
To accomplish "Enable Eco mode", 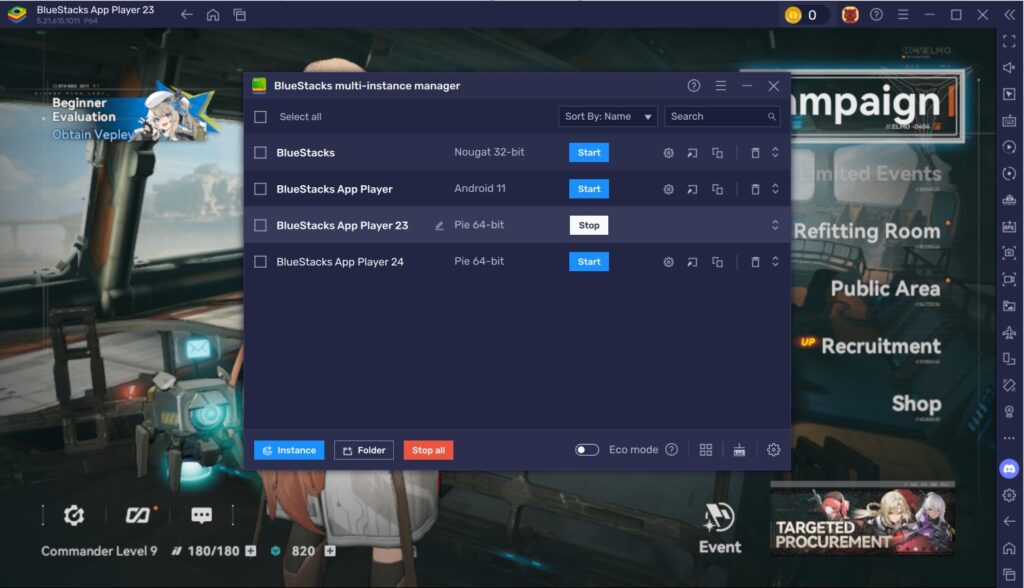I will tap(589, 450).
